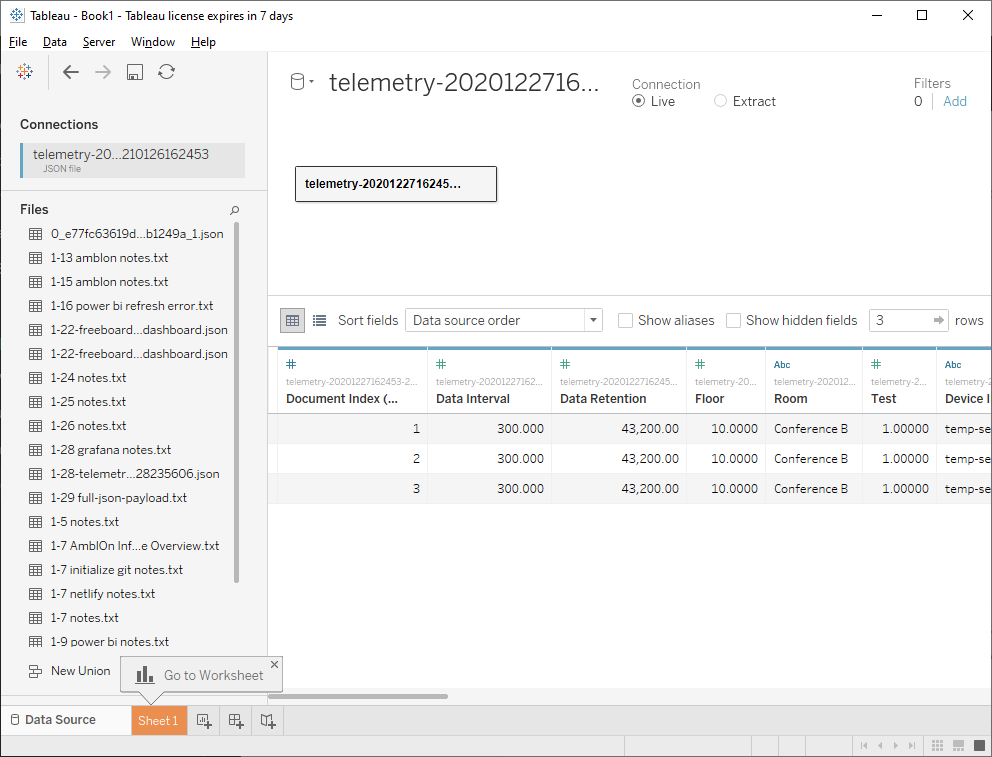Click the New Story tab icon
Screen dimensions: 992x757
(268, 721)
